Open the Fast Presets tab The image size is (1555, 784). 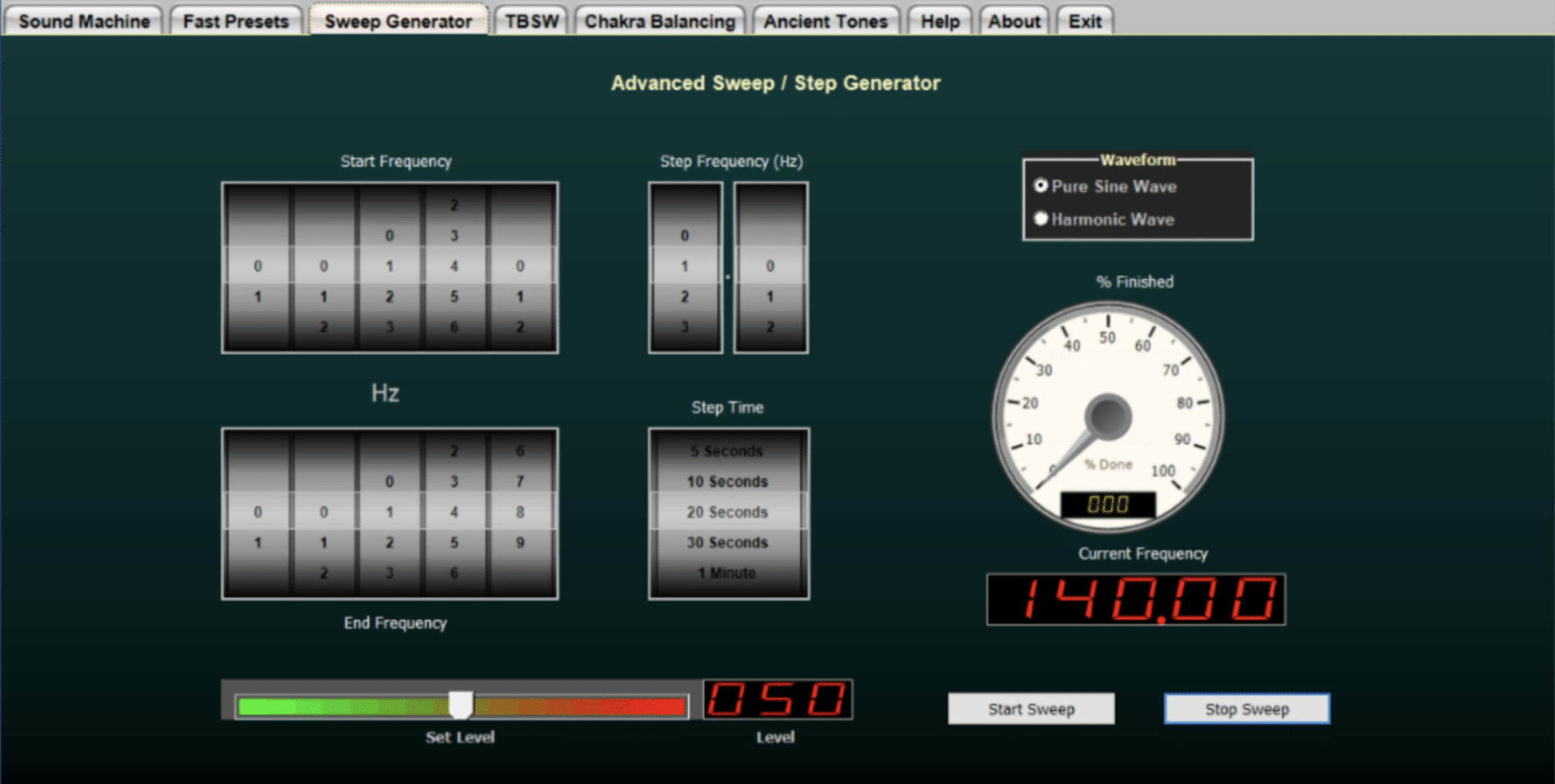tap(236, 20)
